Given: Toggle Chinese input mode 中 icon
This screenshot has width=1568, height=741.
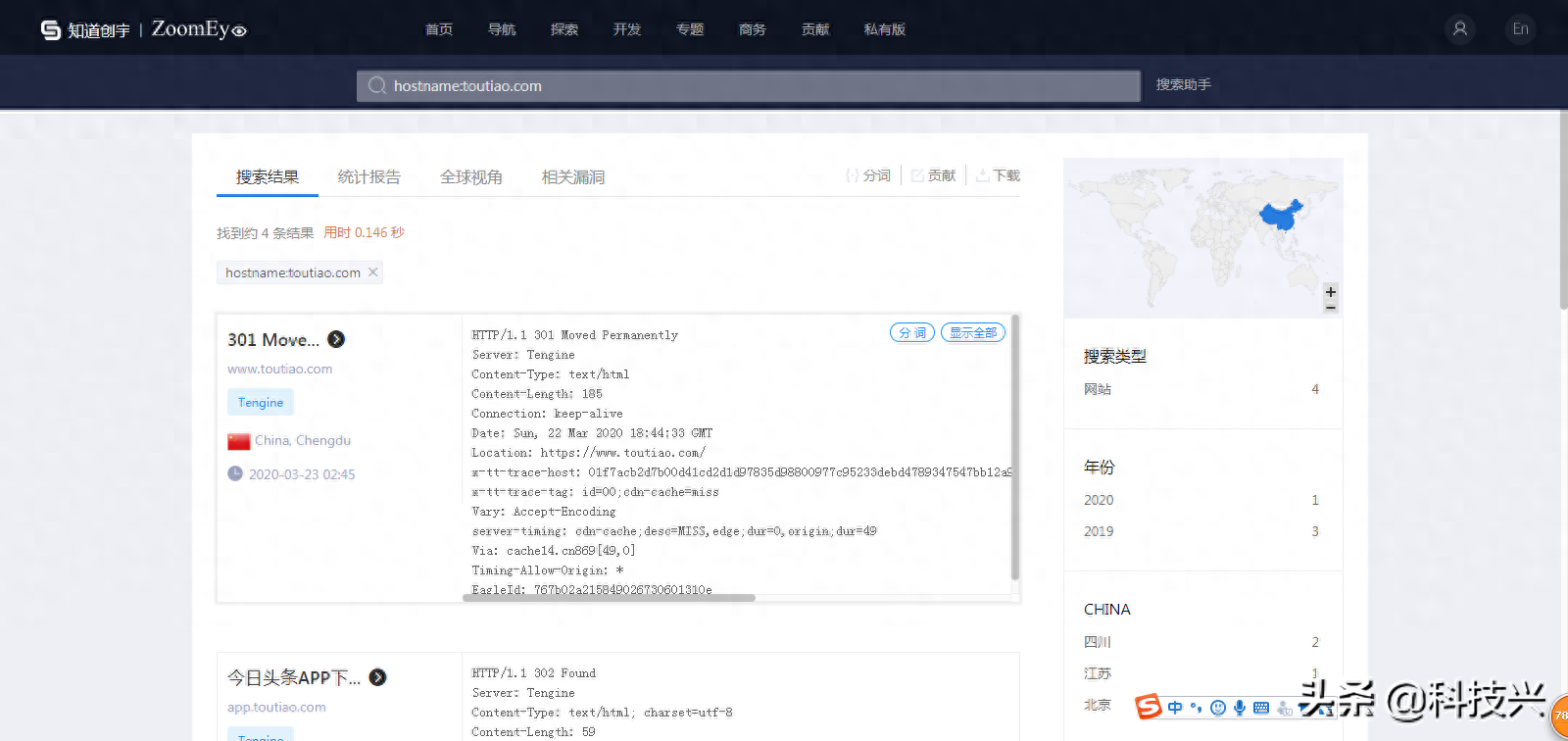Looking at the screenshot, I should pos(1175,708).
